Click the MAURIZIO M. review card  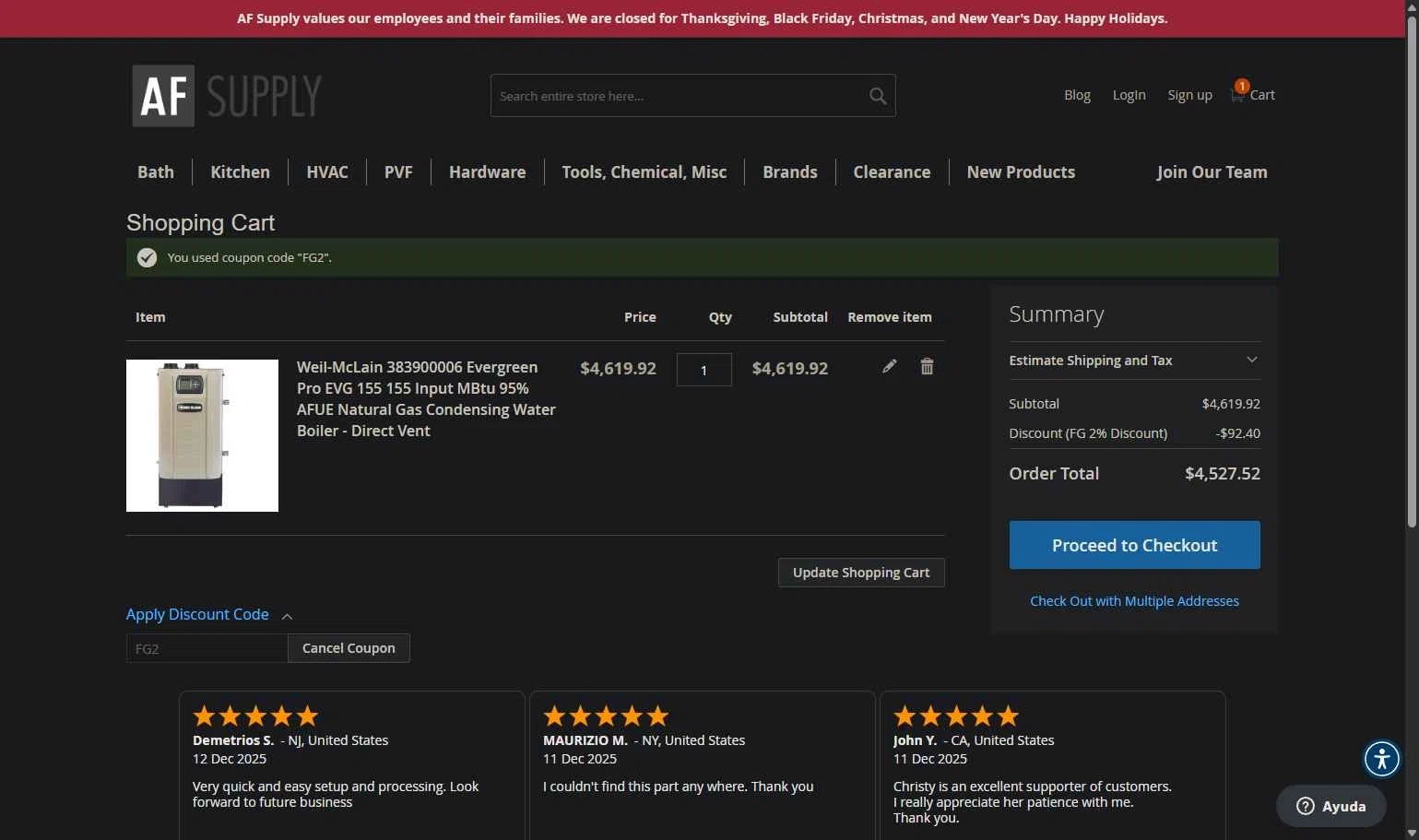pos(702,765)
